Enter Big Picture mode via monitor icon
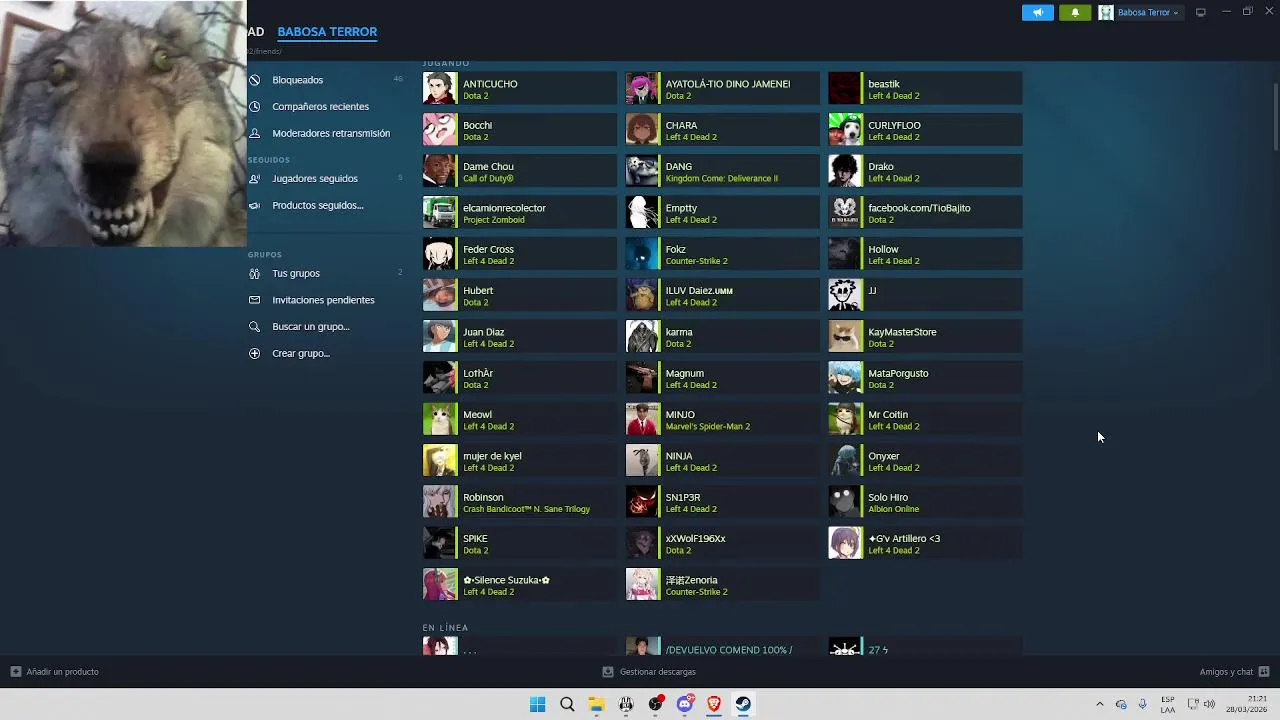Screen dimensions: 1280x720 click(x=1201, y=12)
